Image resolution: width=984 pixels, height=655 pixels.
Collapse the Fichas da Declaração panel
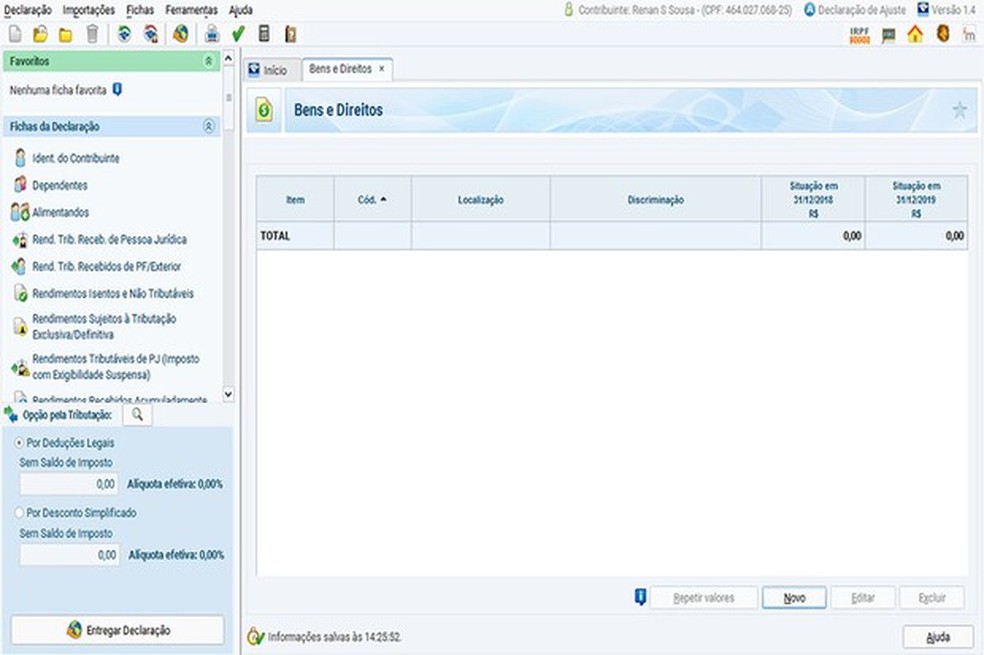coord(208,126)
